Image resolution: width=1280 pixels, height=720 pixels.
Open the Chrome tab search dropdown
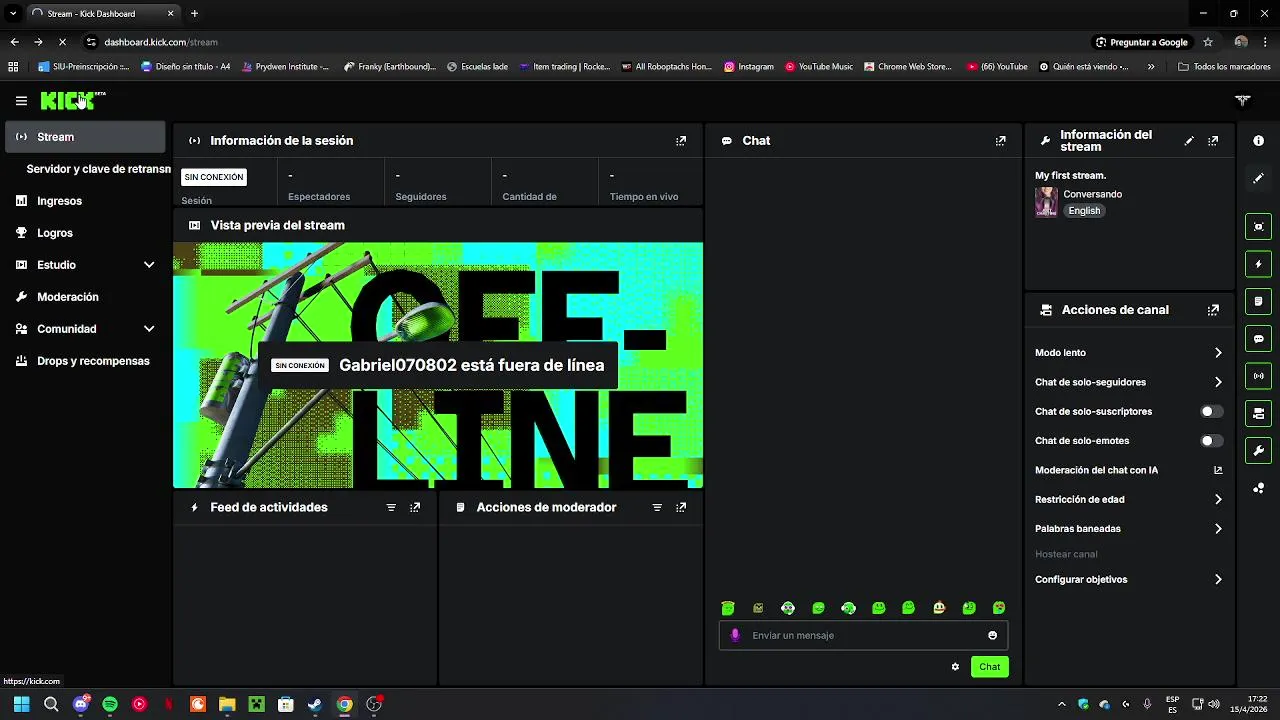(13, 14)
